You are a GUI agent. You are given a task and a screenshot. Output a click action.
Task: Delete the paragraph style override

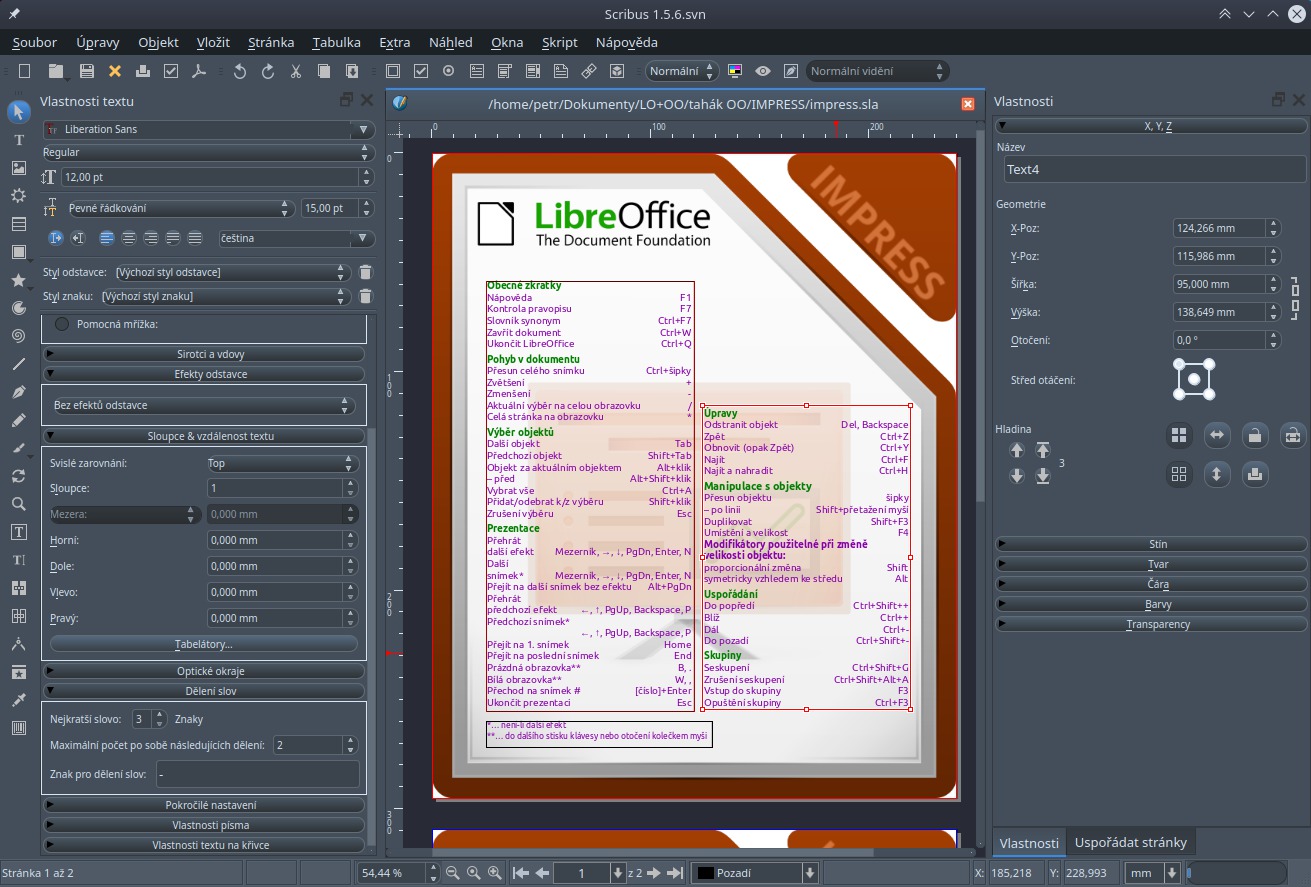point(366,272)
